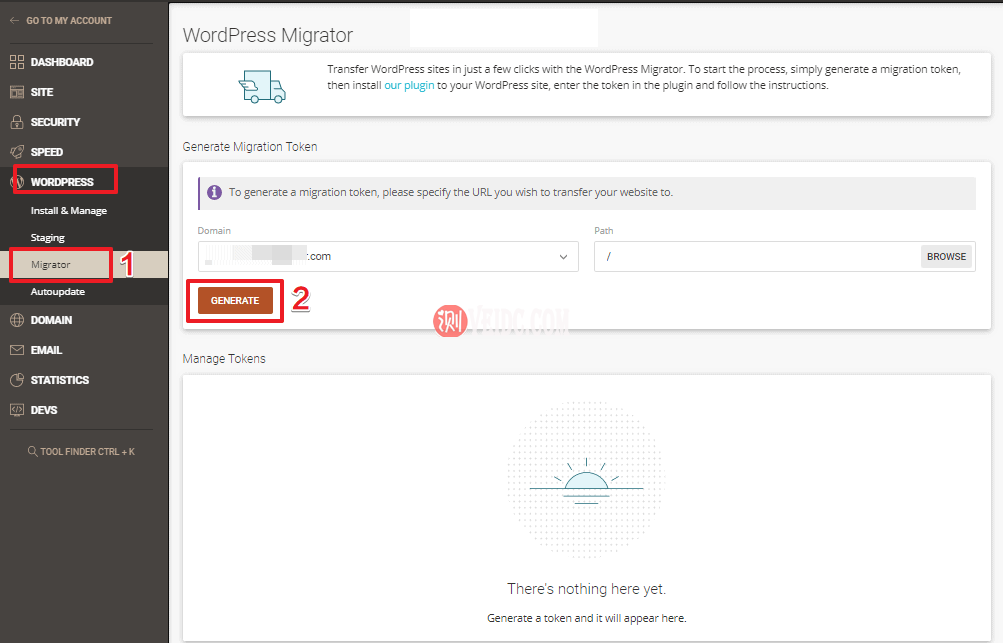Click the Manage Tokens heading
This screenshot has width=1003, height=643.
point(224,359)
